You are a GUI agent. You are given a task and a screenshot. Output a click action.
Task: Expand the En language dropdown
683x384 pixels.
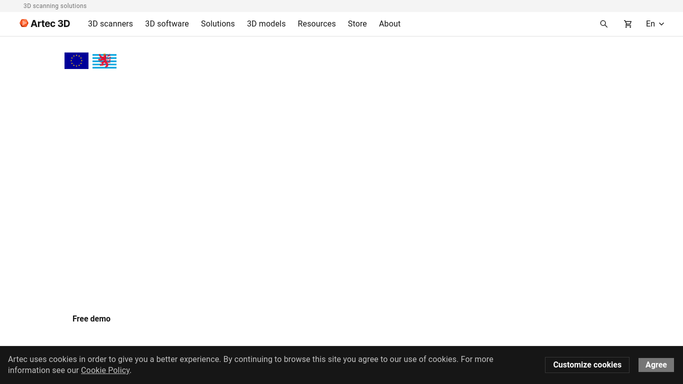coord(655,24)
